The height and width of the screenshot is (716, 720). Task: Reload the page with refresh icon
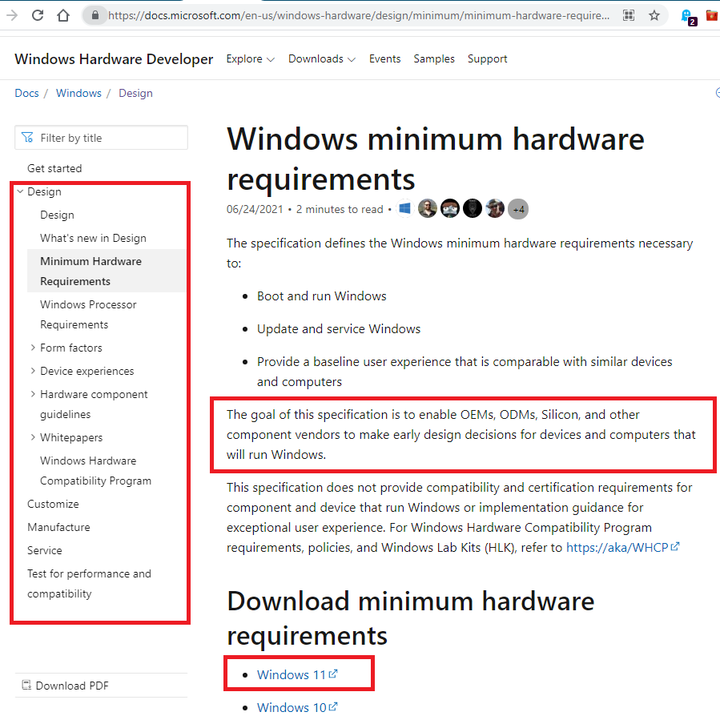point(38,16)
